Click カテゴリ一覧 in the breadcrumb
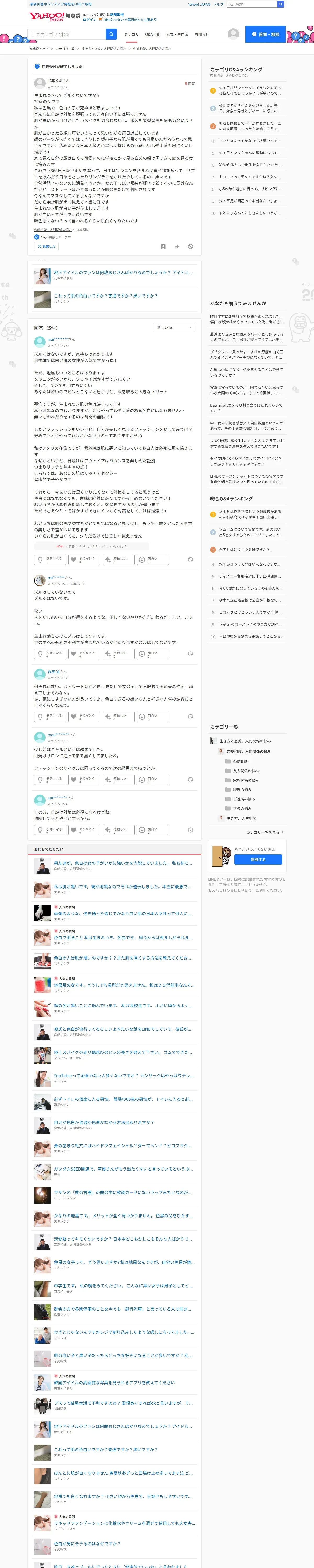Image resolution: width=314 pixels, height=1568 pixels. tap(65, 49)
